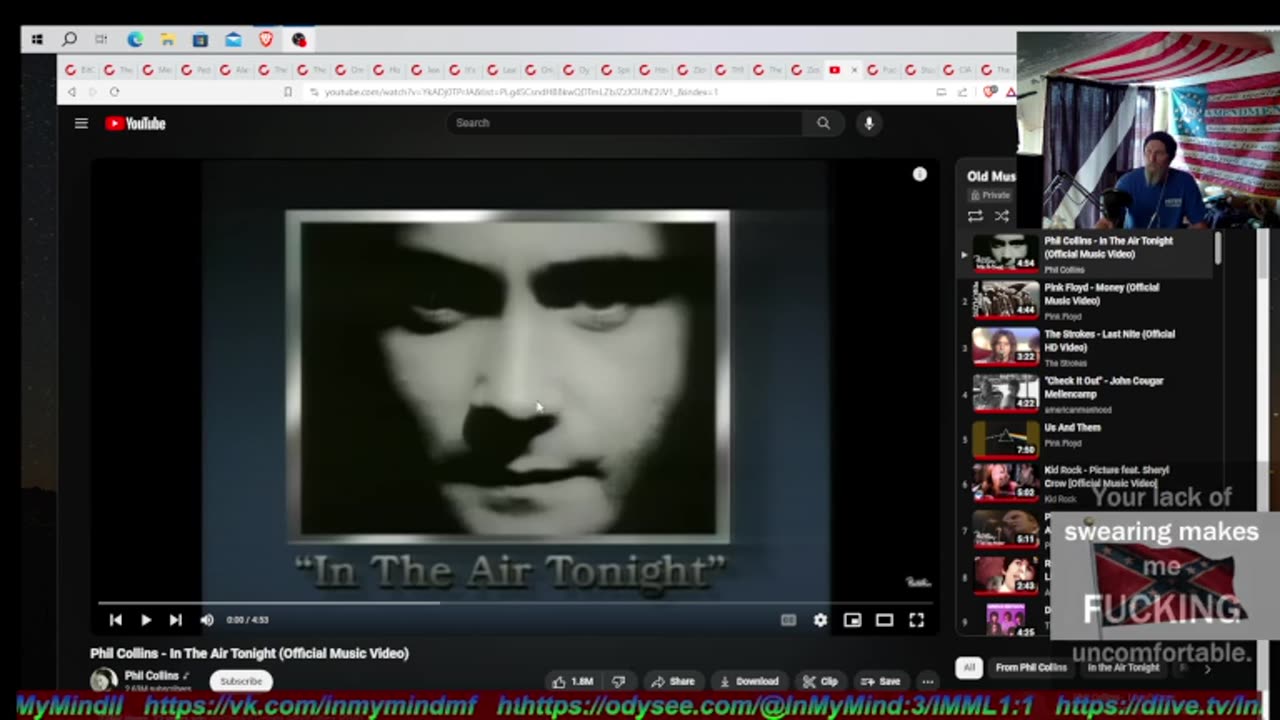Image resolution: width=1280 pixels, height=720 pixels.
Task: Open Phil Collins channel name link
Action: (152, 676)
